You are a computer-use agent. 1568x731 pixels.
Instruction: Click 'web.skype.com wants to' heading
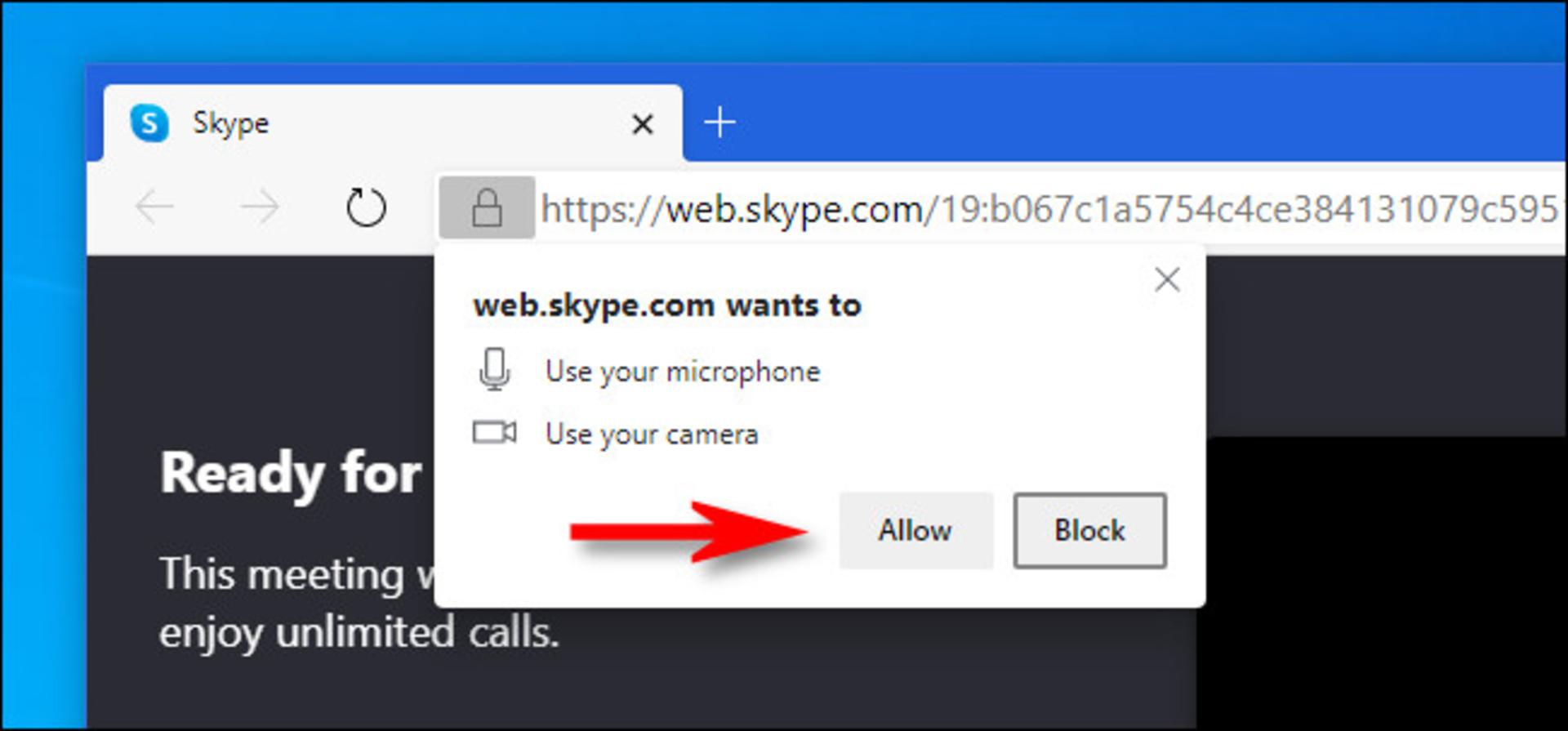[x=667, y=305]
